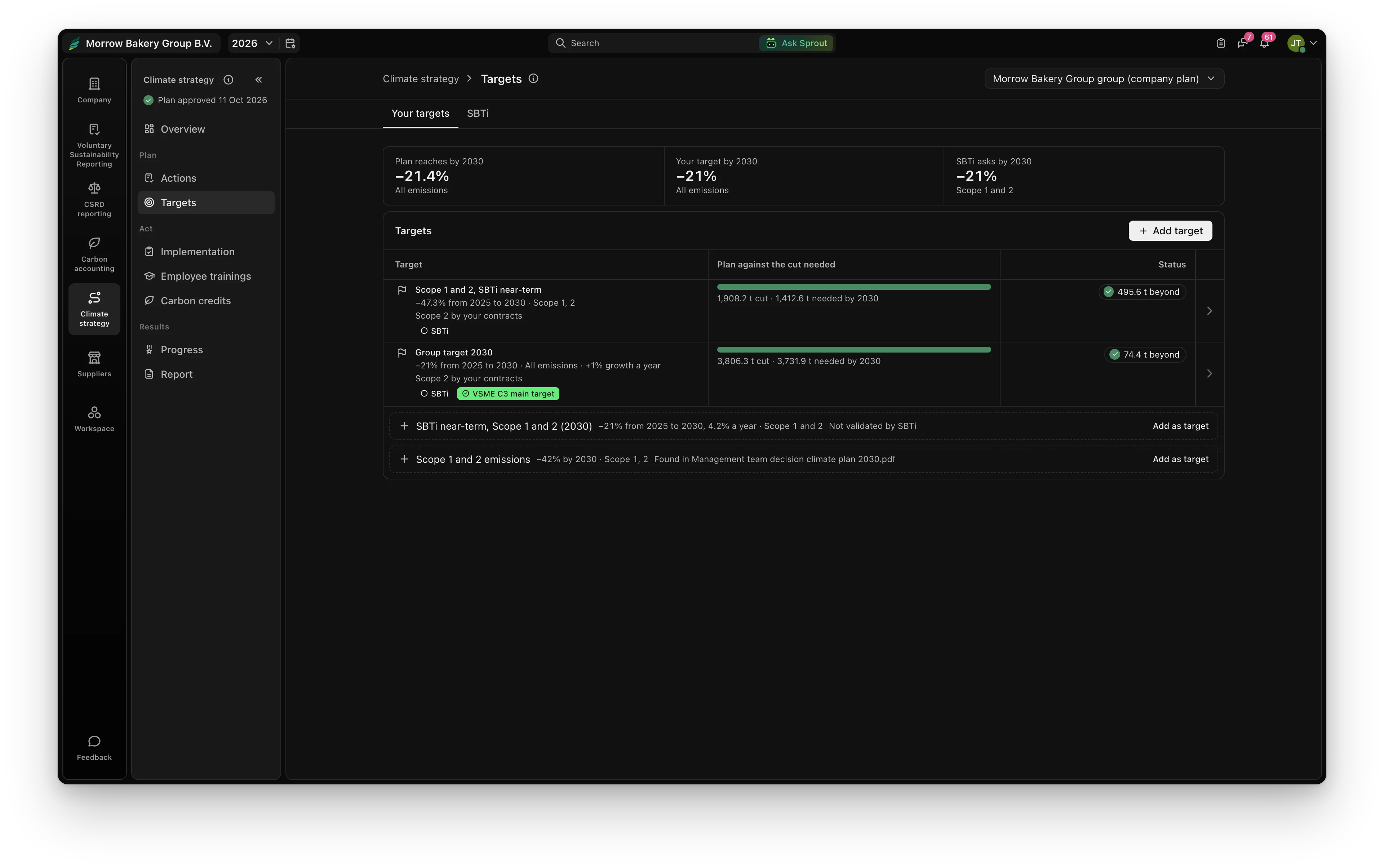Open the Company section in sidebar
The image size is (1384, 868).
coord(94,90)
